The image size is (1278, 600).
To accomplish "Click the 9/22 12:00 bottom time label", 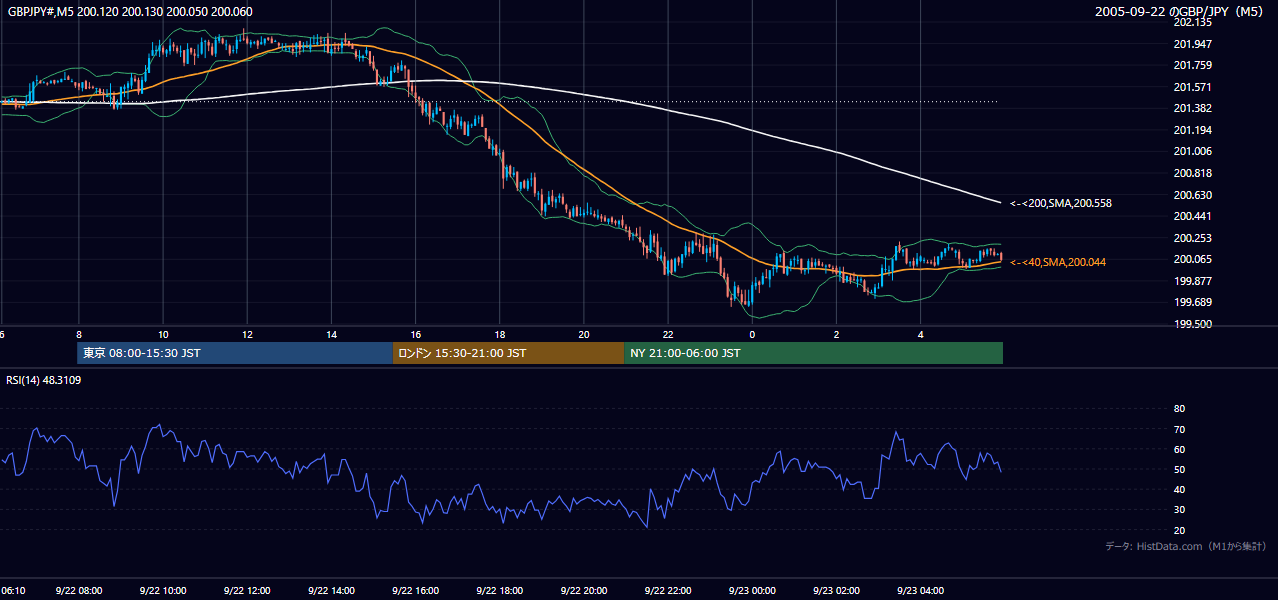I will click(x=247, y=591).
